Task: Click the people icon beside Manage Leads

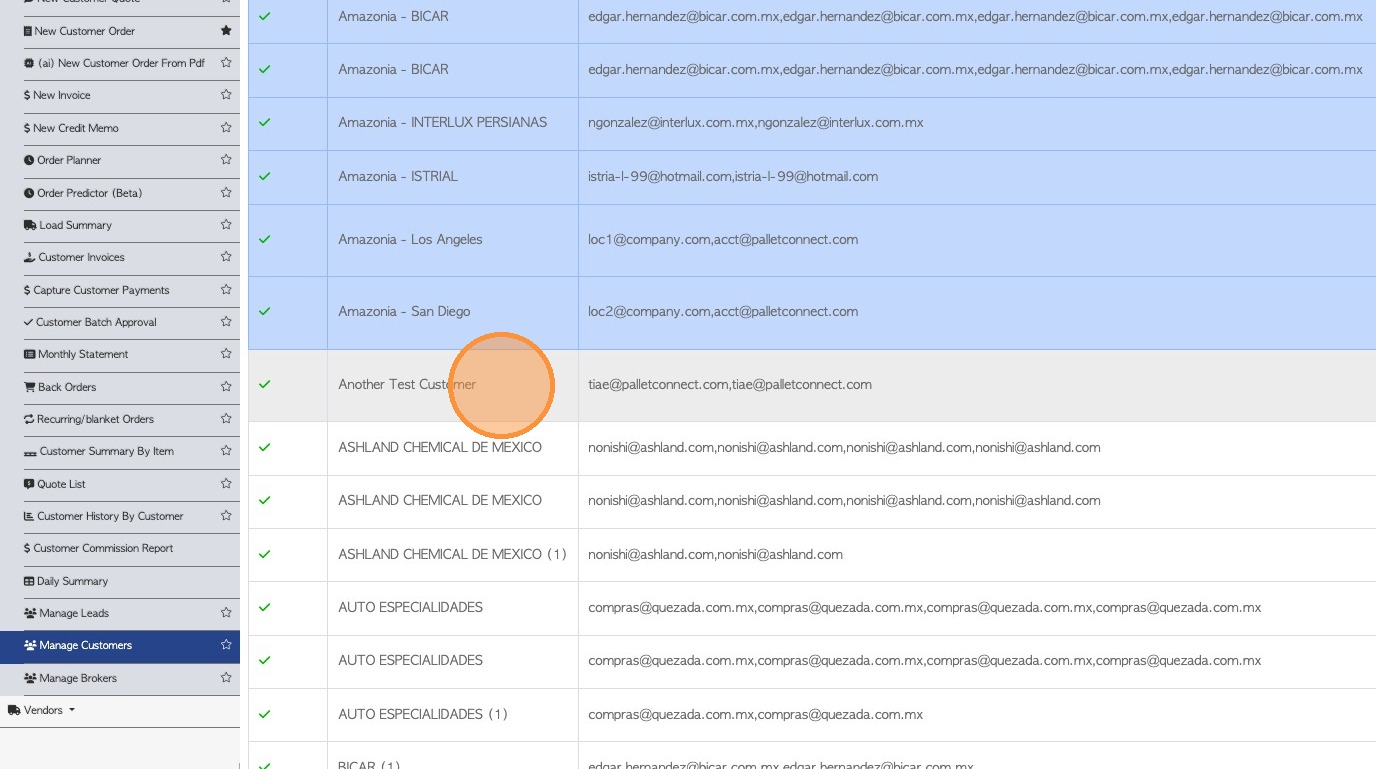Action: tap(30, 613)
